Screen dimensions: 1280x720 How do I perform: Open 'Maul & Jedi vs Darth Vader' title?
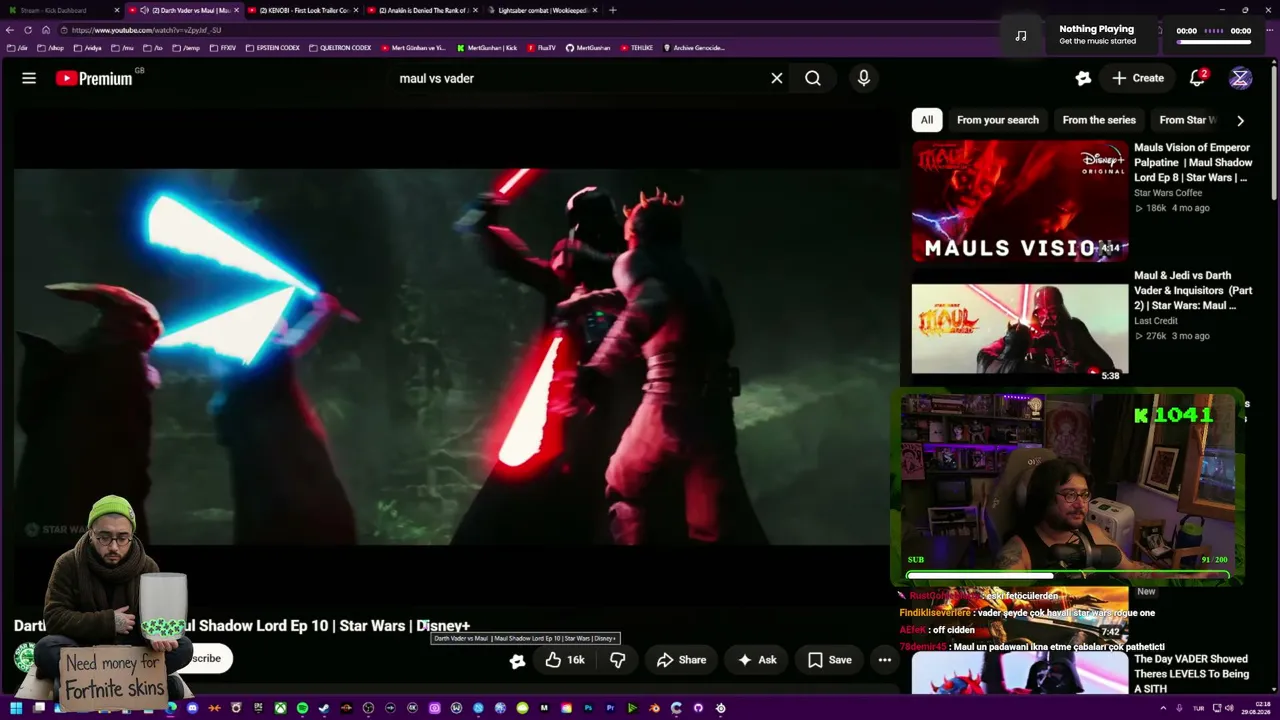click(x=1193, y=290)
